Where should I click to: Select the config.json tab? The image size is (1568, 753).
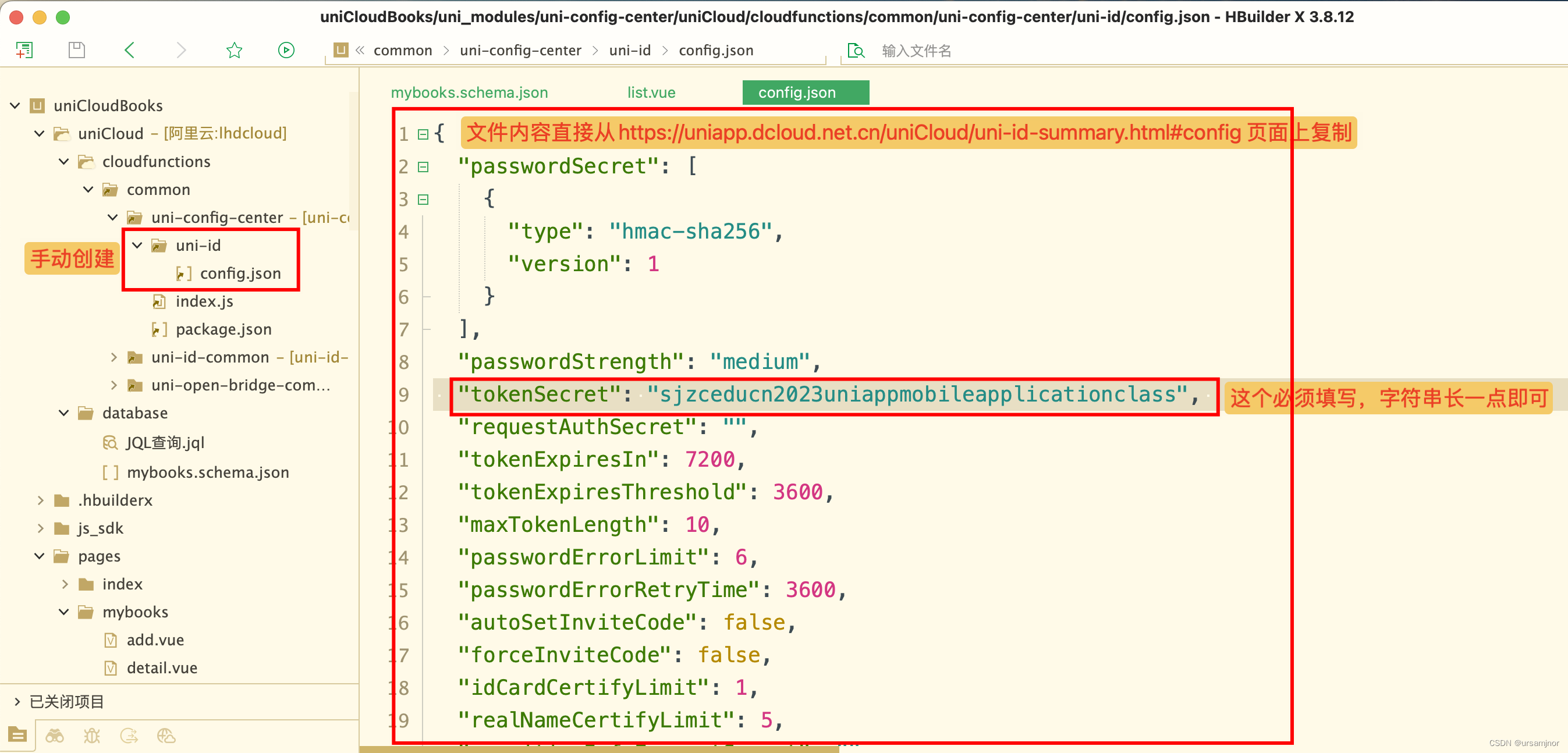click(x=806, y=93)
